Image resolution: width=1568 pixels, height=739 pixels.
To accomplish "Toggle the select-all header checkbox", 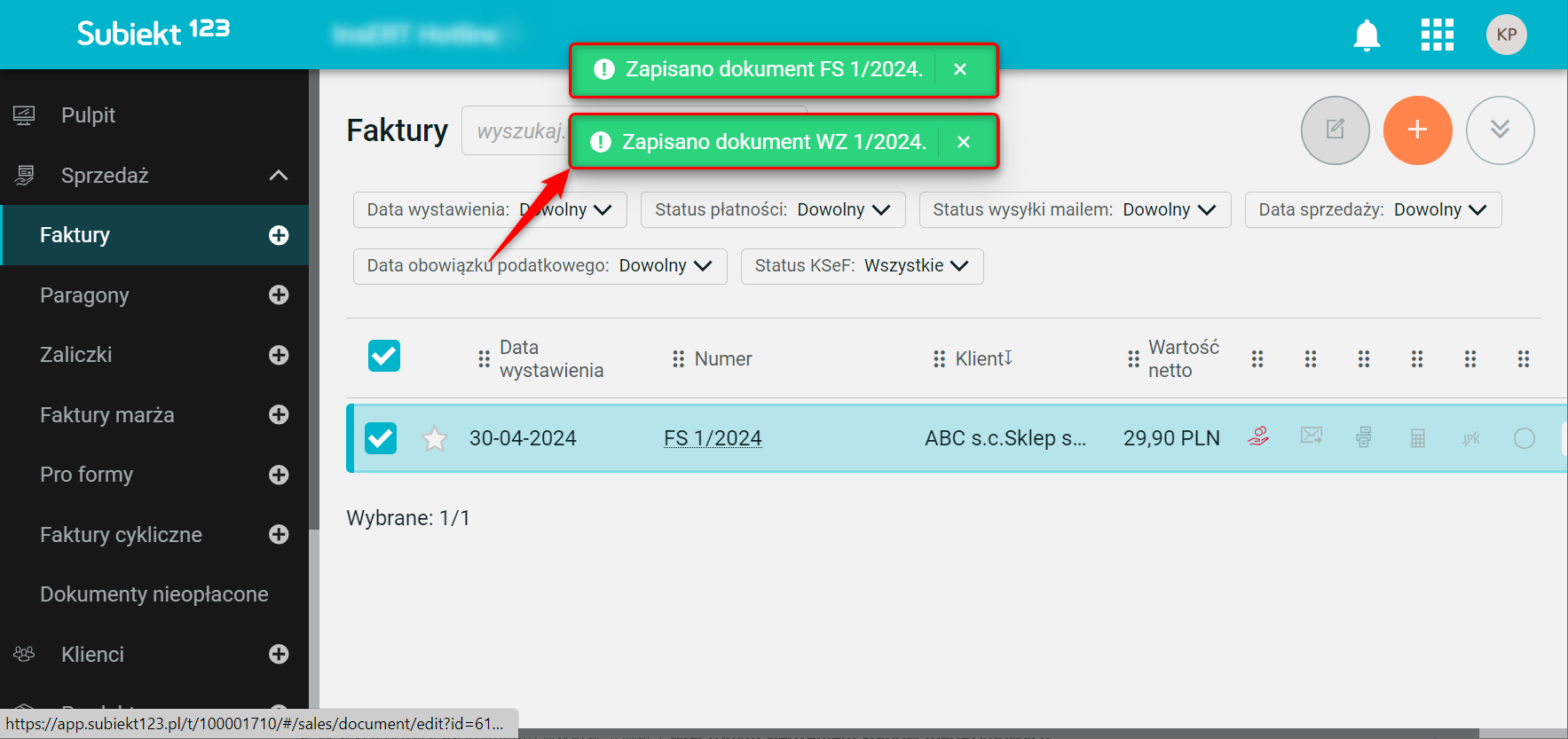I will [x=384, y=356].
